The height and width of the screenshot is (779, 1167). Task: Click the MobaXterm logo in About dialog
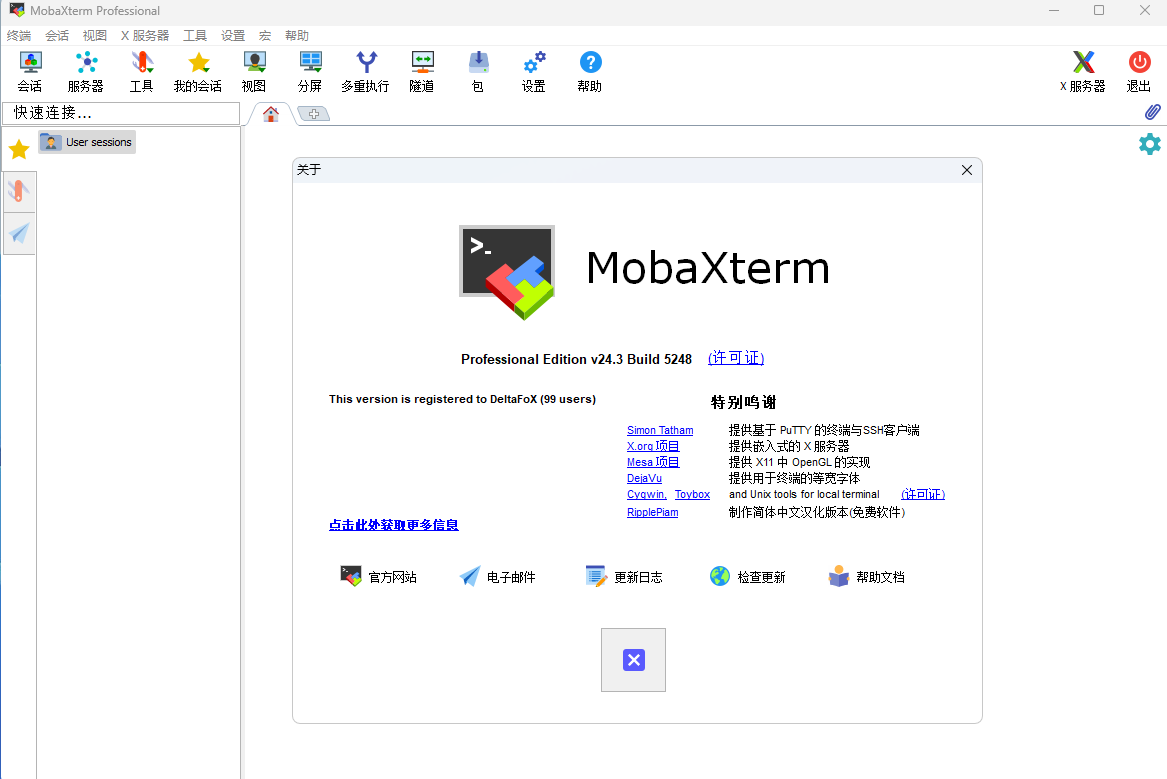point(507,272)
